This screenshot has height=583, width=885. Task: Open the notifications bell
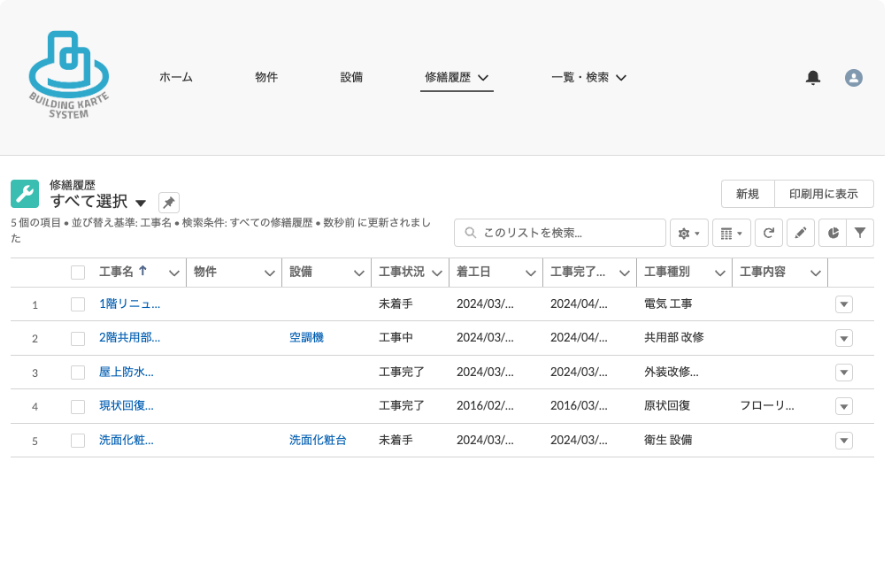(813, 77)
